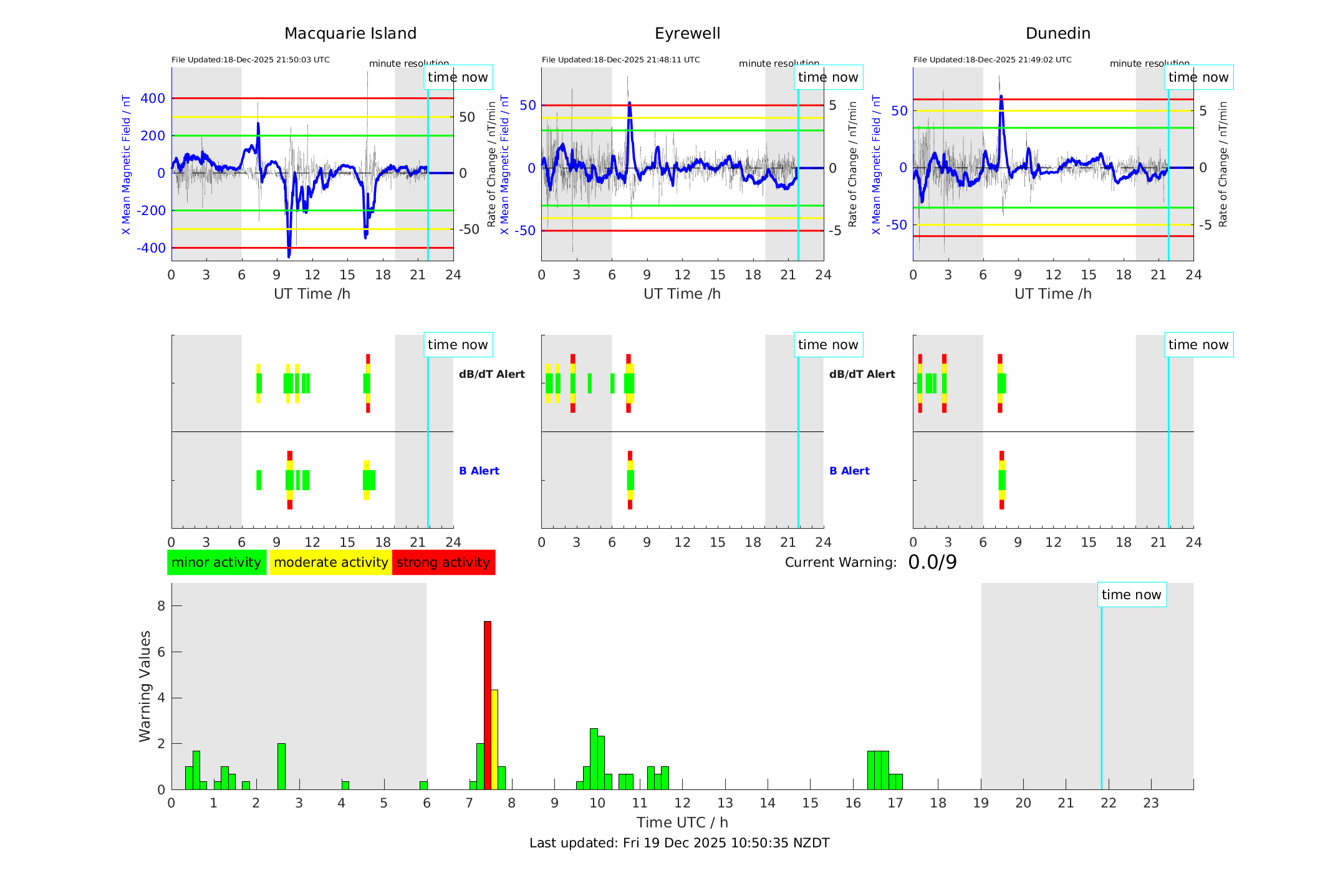Click the Warning Values axis label
The width and height of the screenshot is (1320, 896).
145,686
